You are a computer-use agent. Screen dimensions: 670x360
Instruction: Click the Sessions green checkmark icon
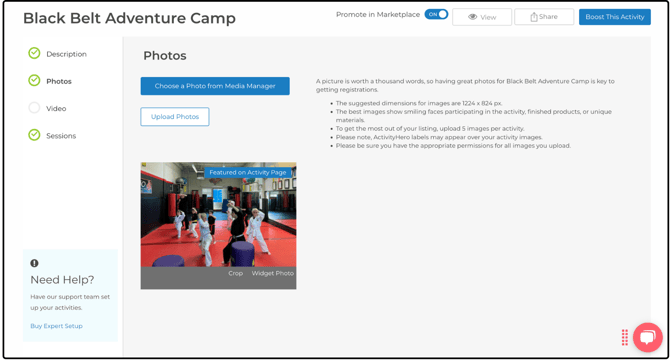(x=34, y=135)
